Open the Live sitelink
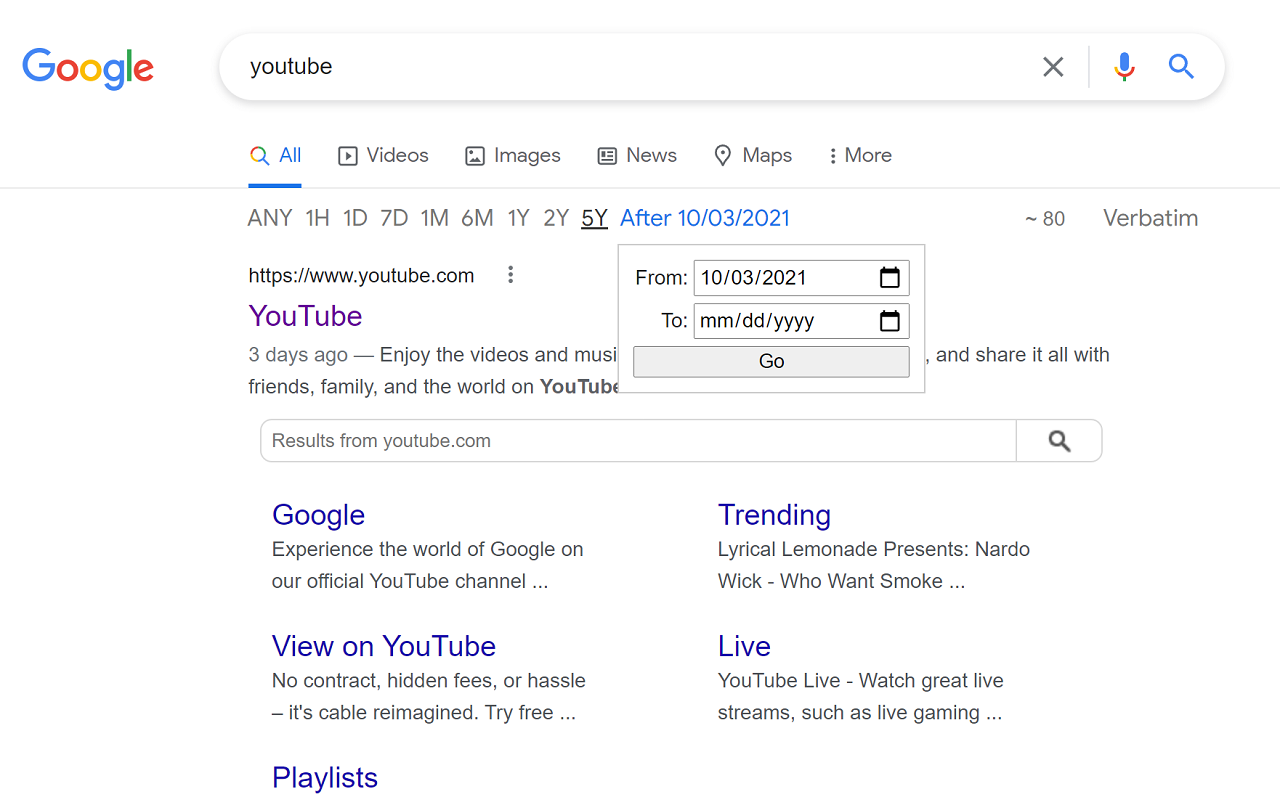The image size is (1280, 800). 744,646
